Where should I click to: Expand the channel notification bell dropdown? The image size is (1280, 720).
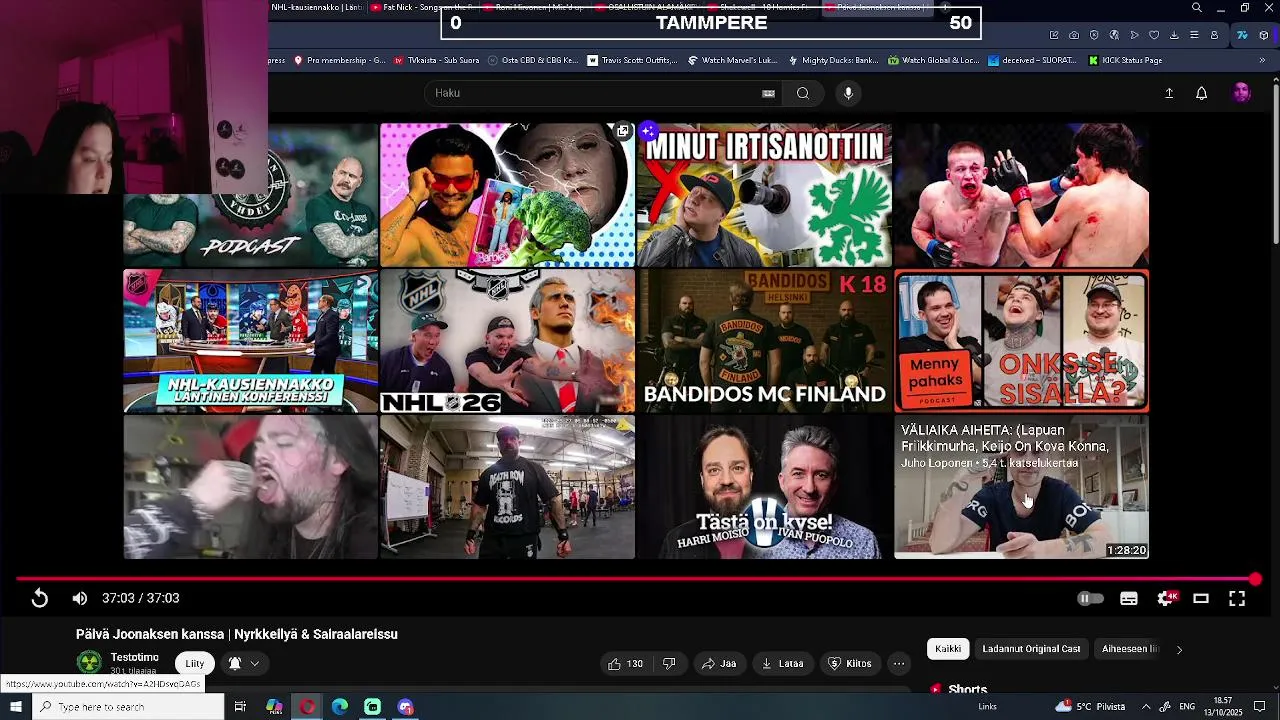point(244,663)
